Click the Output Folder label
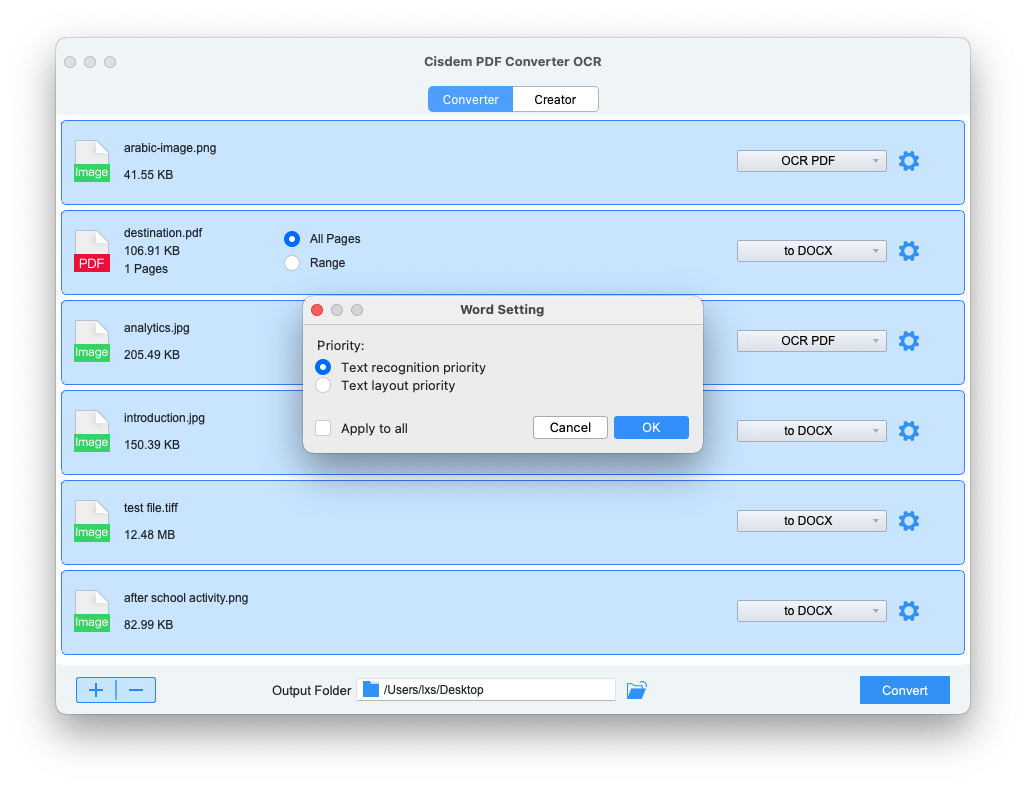 click(311, 690)
